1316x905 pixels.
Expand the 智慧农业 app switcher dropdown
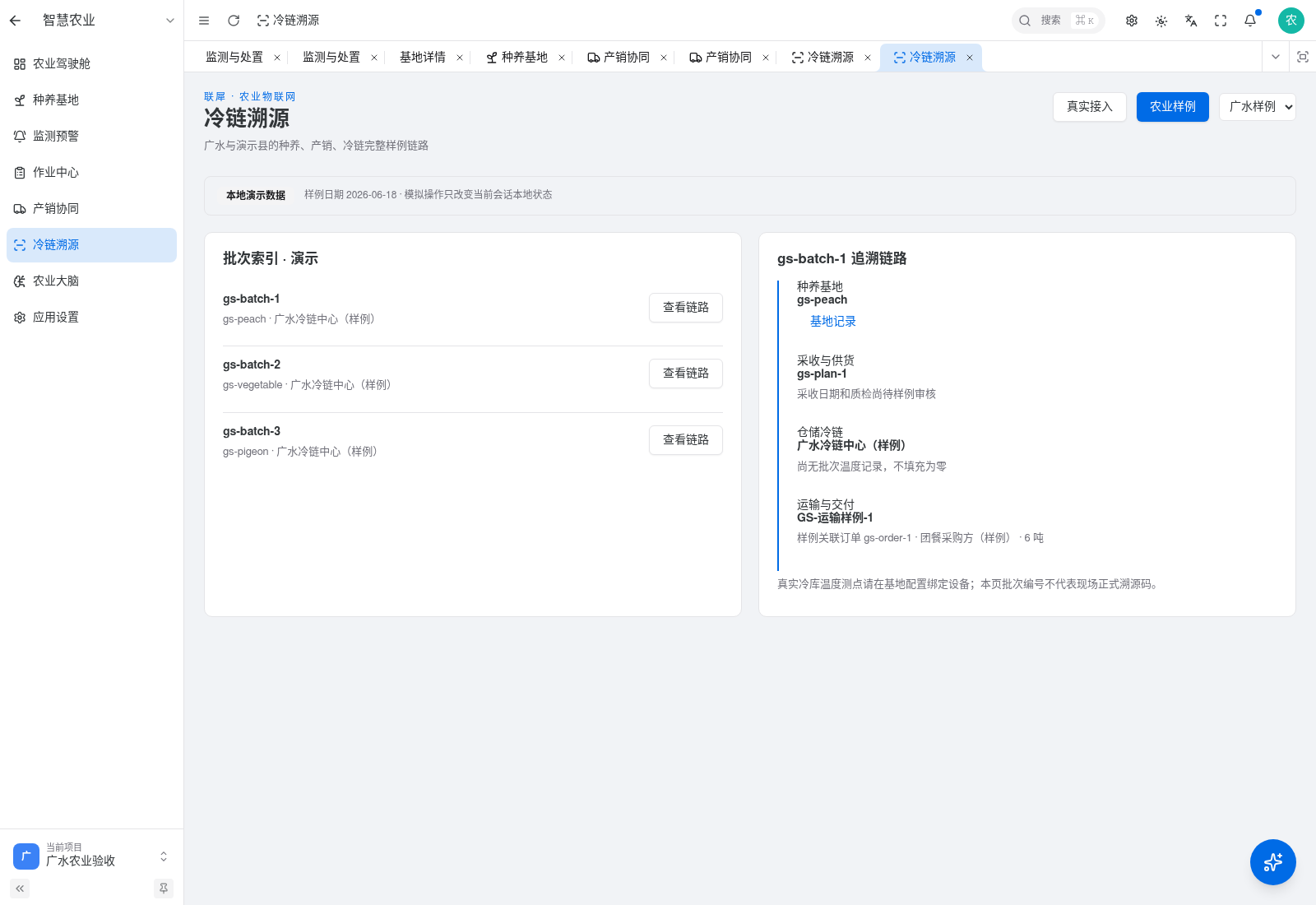(169, 21)
